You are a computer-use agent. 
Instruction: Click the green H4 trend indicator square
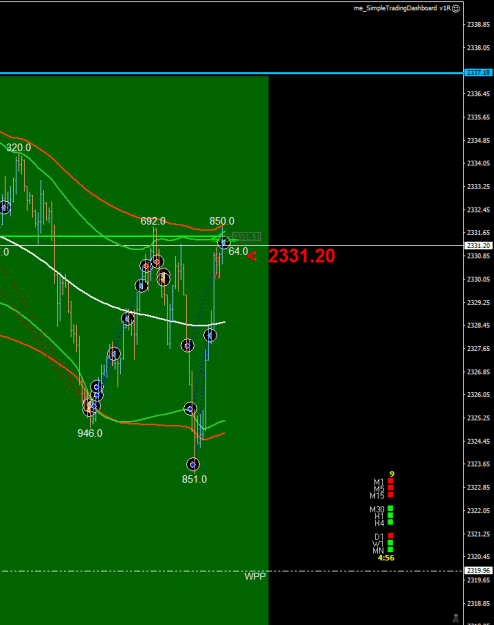pyautogui.click(x=390, y=522)
